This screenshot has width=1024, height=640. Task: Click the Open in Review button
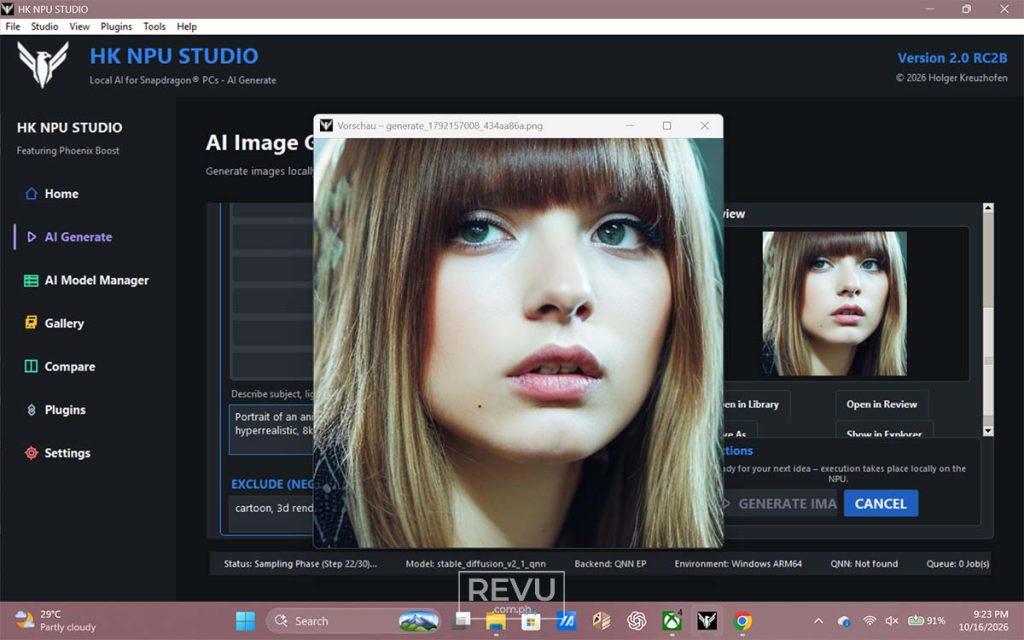point(882,404)
